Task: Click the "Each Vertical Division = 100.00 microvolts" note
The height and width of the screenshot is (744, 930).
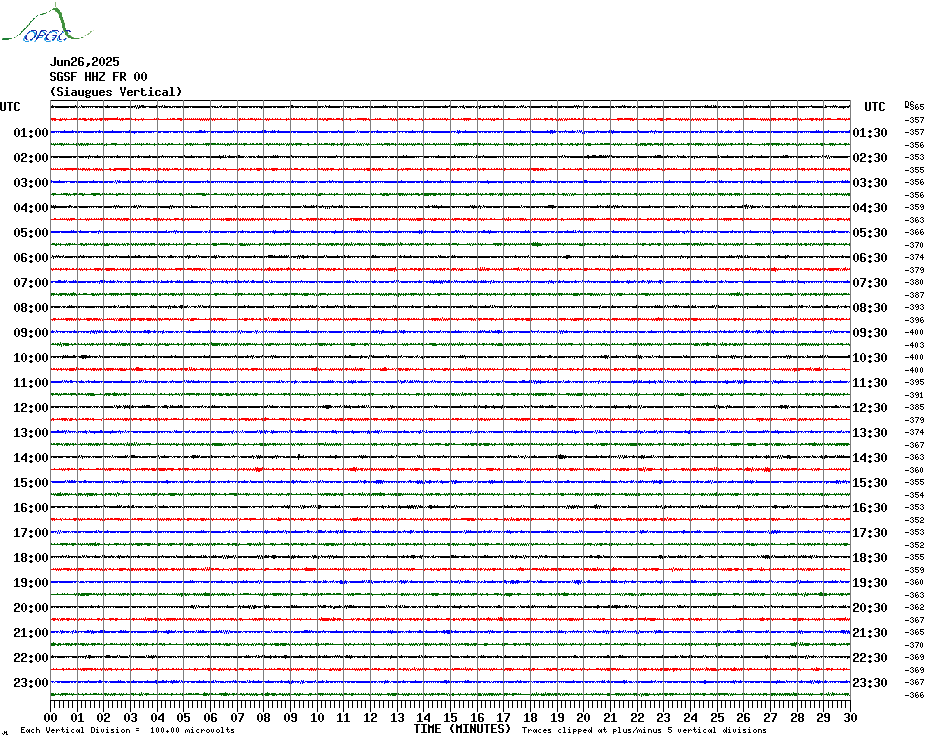Action: pyautogui.click(x=128, y=730)
